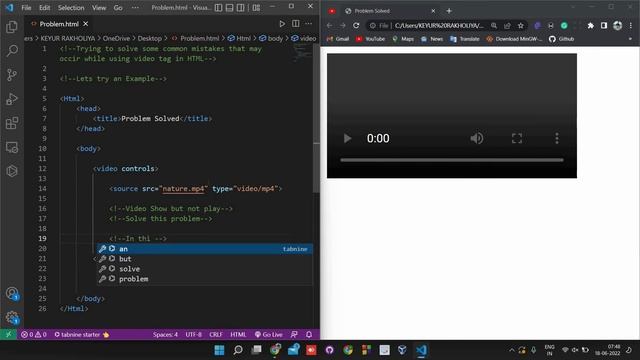Open Customize Layout in title bar
The width and height of the screenshot is (640, 360).
click(x=256, y=7)
